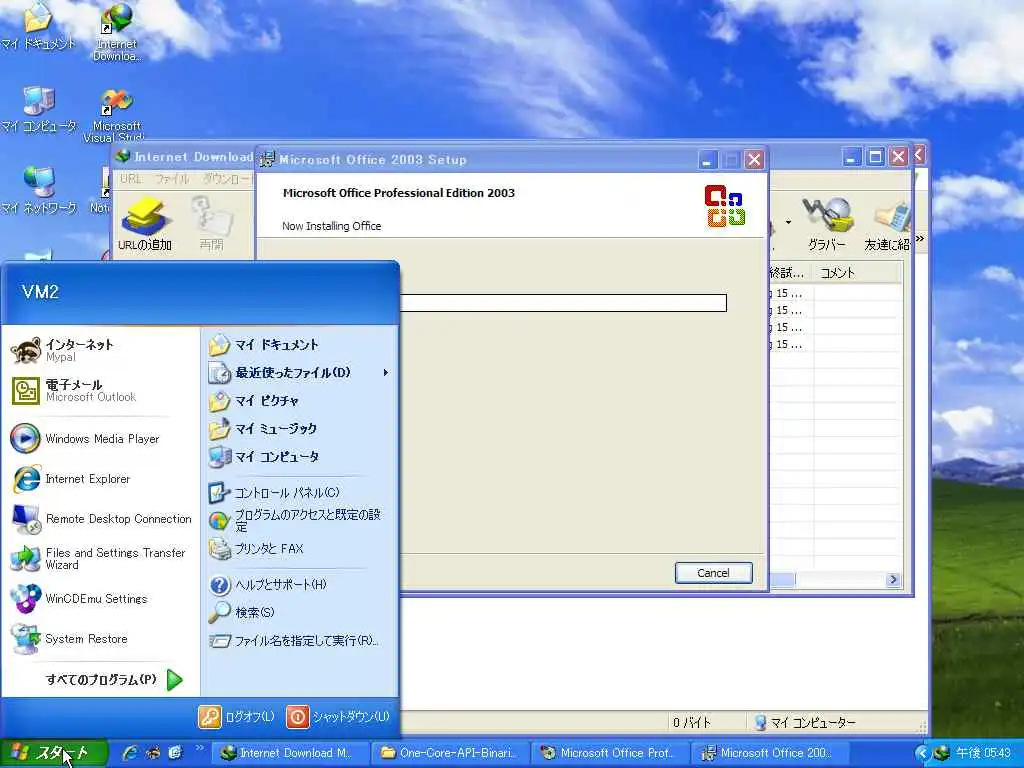The image size is (1024, 768).
Task: Launch Internet Explorer from Quick Launch
Action: (130, 753)
